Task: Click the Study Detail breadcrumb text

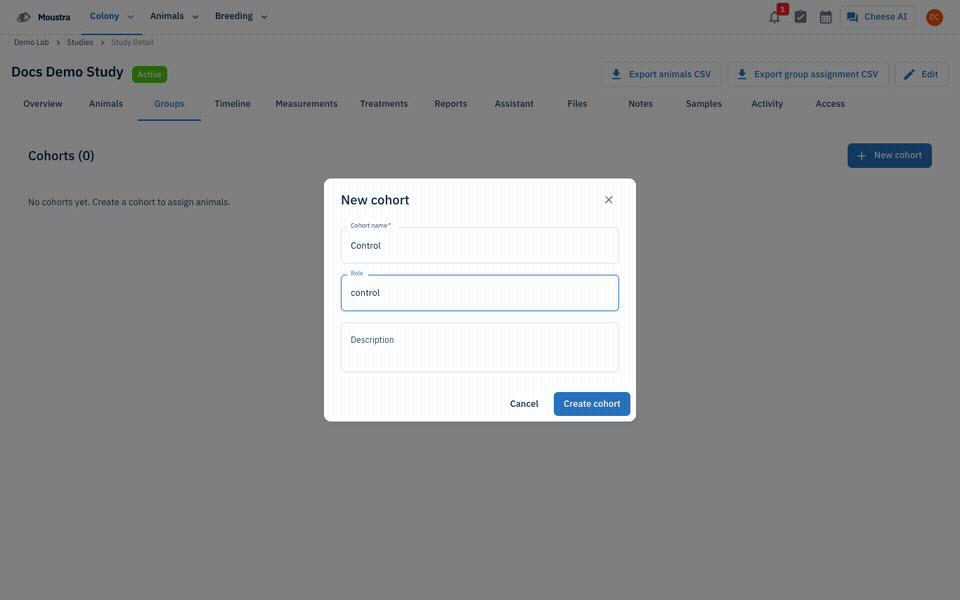Action: (132, 42)
